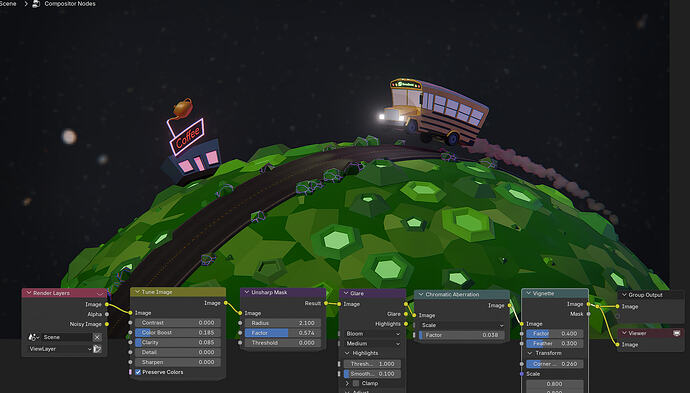Click Unsharp Mask Threshold field

(x=283, y=342)
